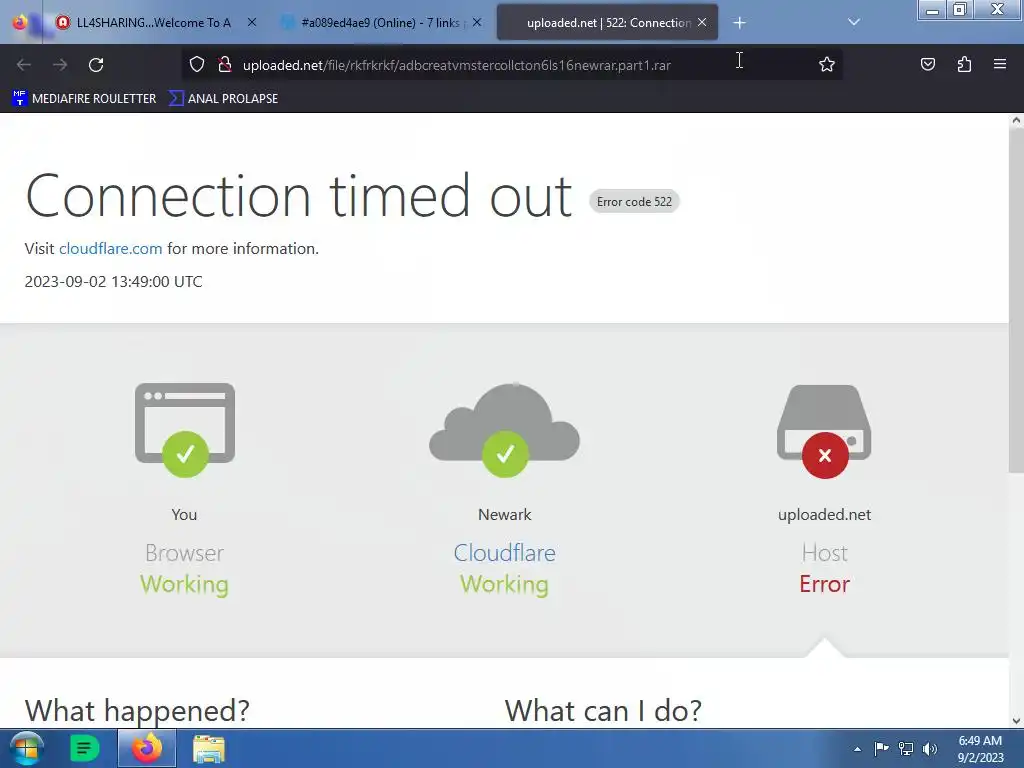The height and width of the screenshot is (768, 1024).
Task: Open the green notes app in taskbar
Action: tap(84, 748)
